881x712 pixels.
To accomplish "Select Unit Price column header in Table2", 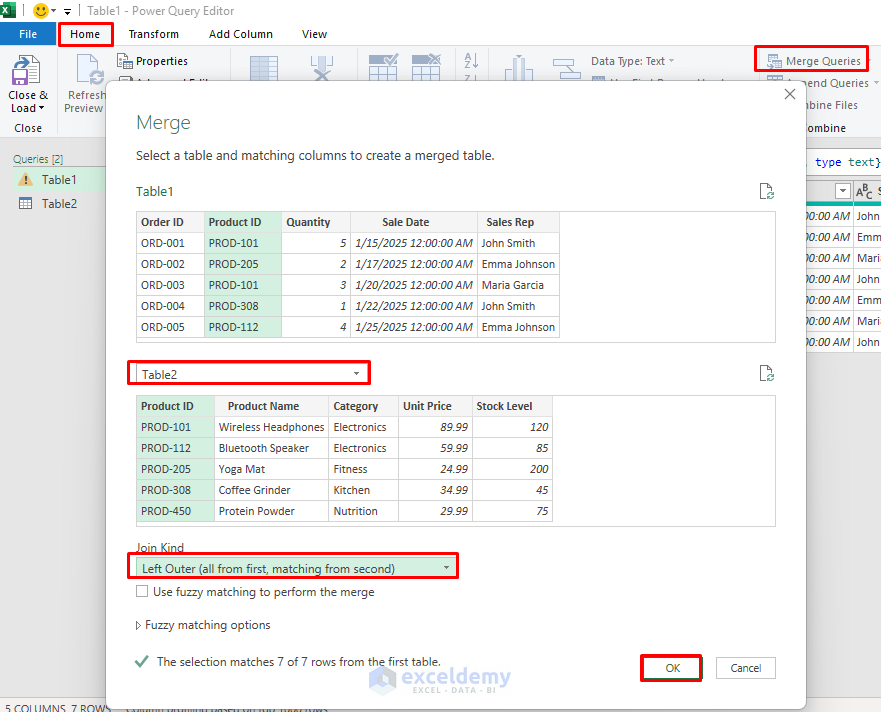I will point(435,406).
